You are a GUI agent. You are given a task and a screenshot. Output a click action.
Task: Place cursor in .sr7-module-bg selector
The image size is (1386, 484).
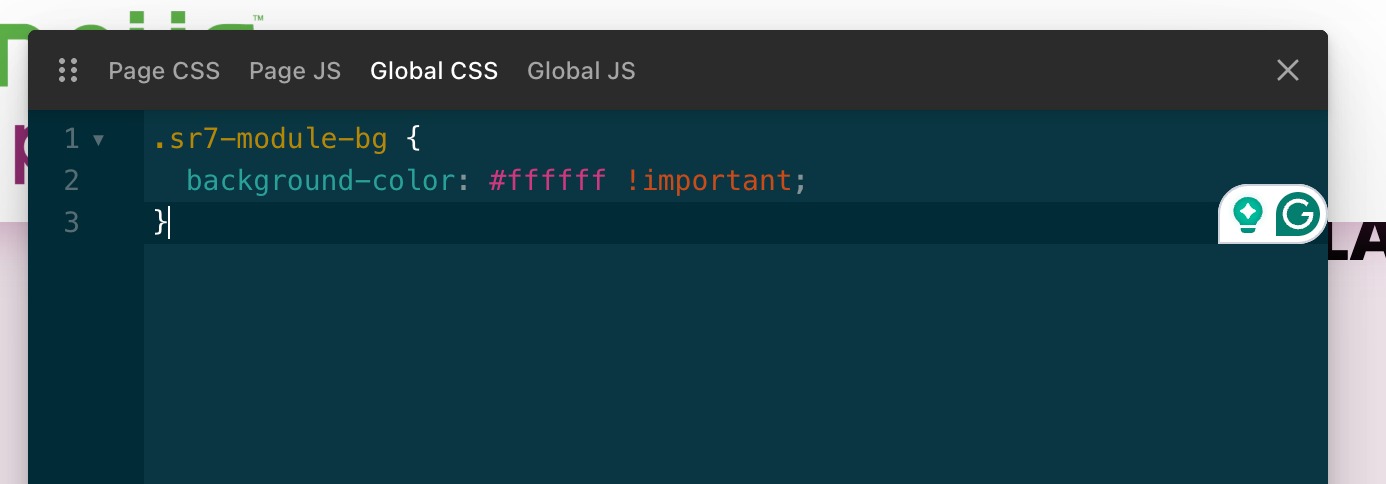270,139
